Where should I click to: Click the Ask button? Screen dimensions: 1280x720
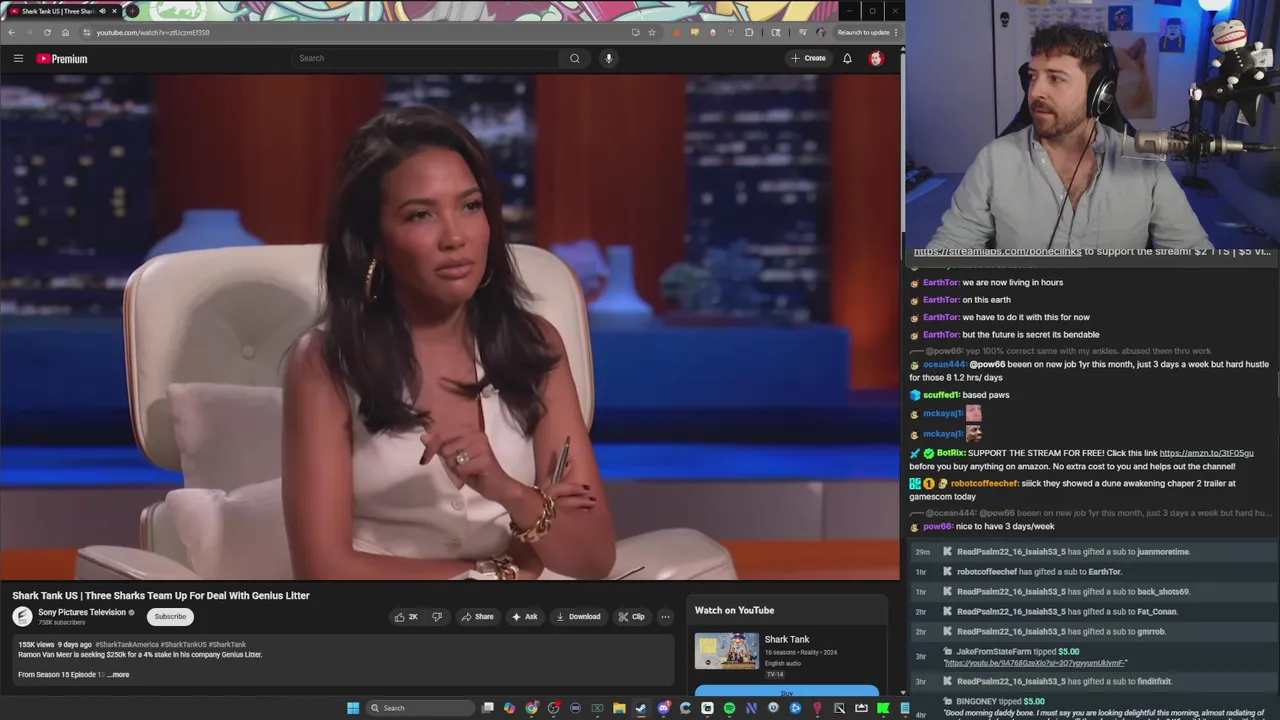tap(525, 617)
